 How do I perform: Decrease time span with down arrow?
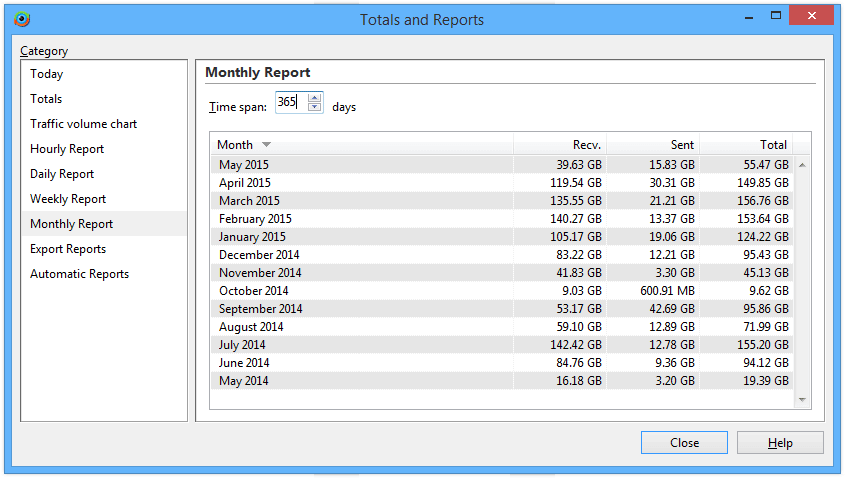(315, 108)
